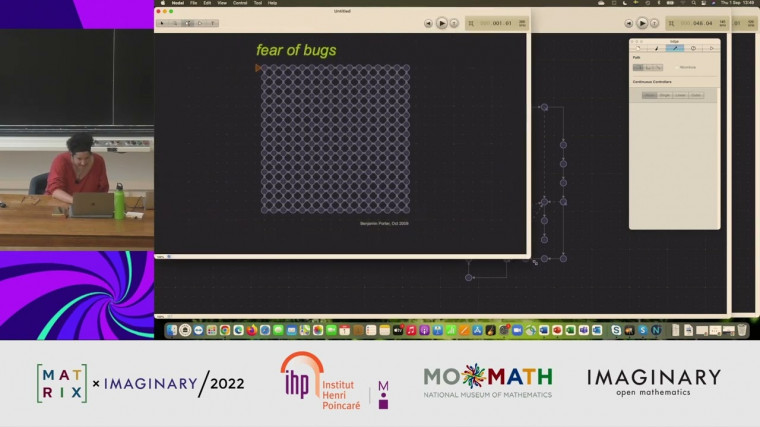Select the arrow pointer tool in toolbar

(163, 23)
